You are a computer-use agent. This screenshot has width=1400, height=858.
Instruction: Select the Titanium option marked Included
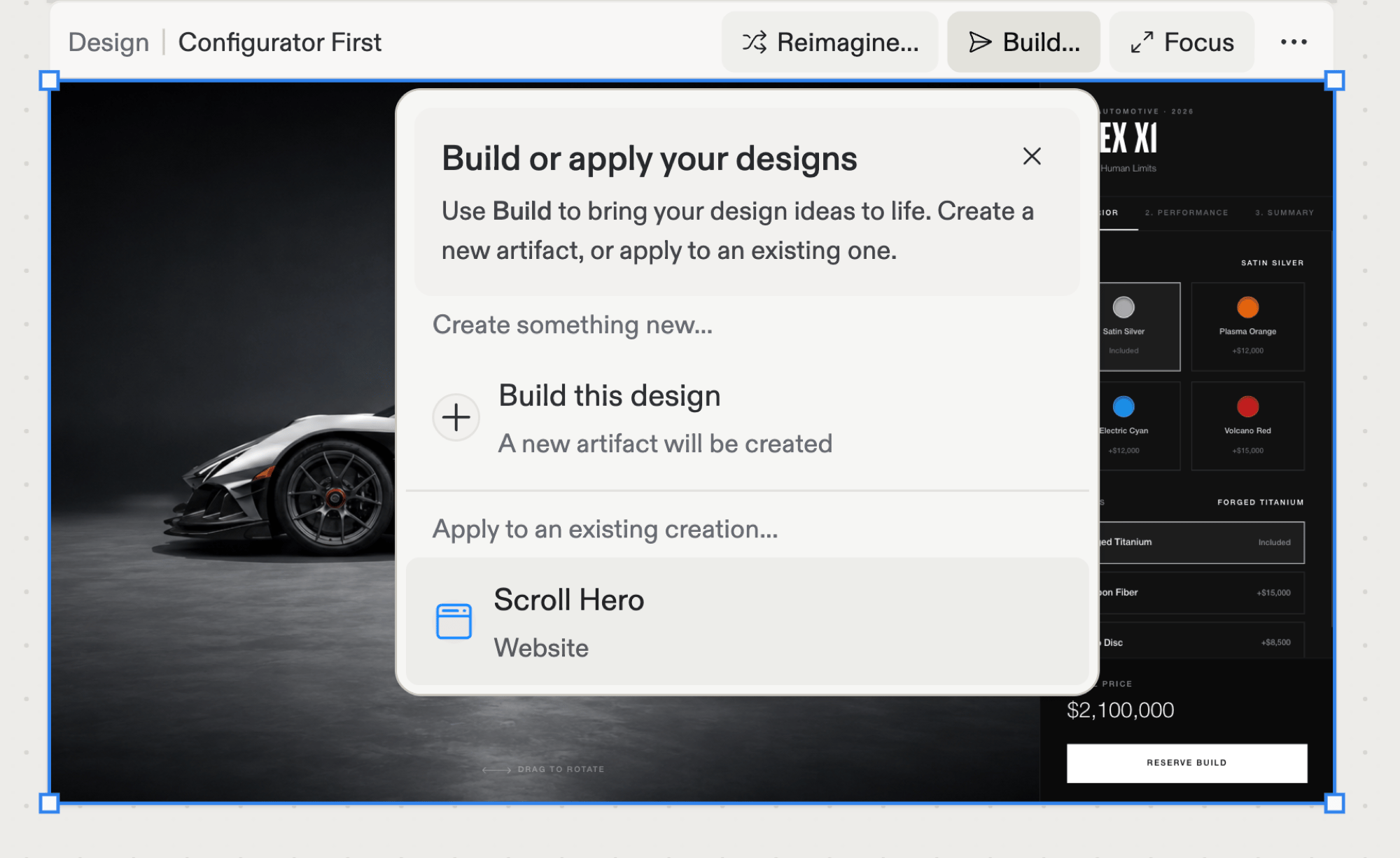(x=1201, y=542)
